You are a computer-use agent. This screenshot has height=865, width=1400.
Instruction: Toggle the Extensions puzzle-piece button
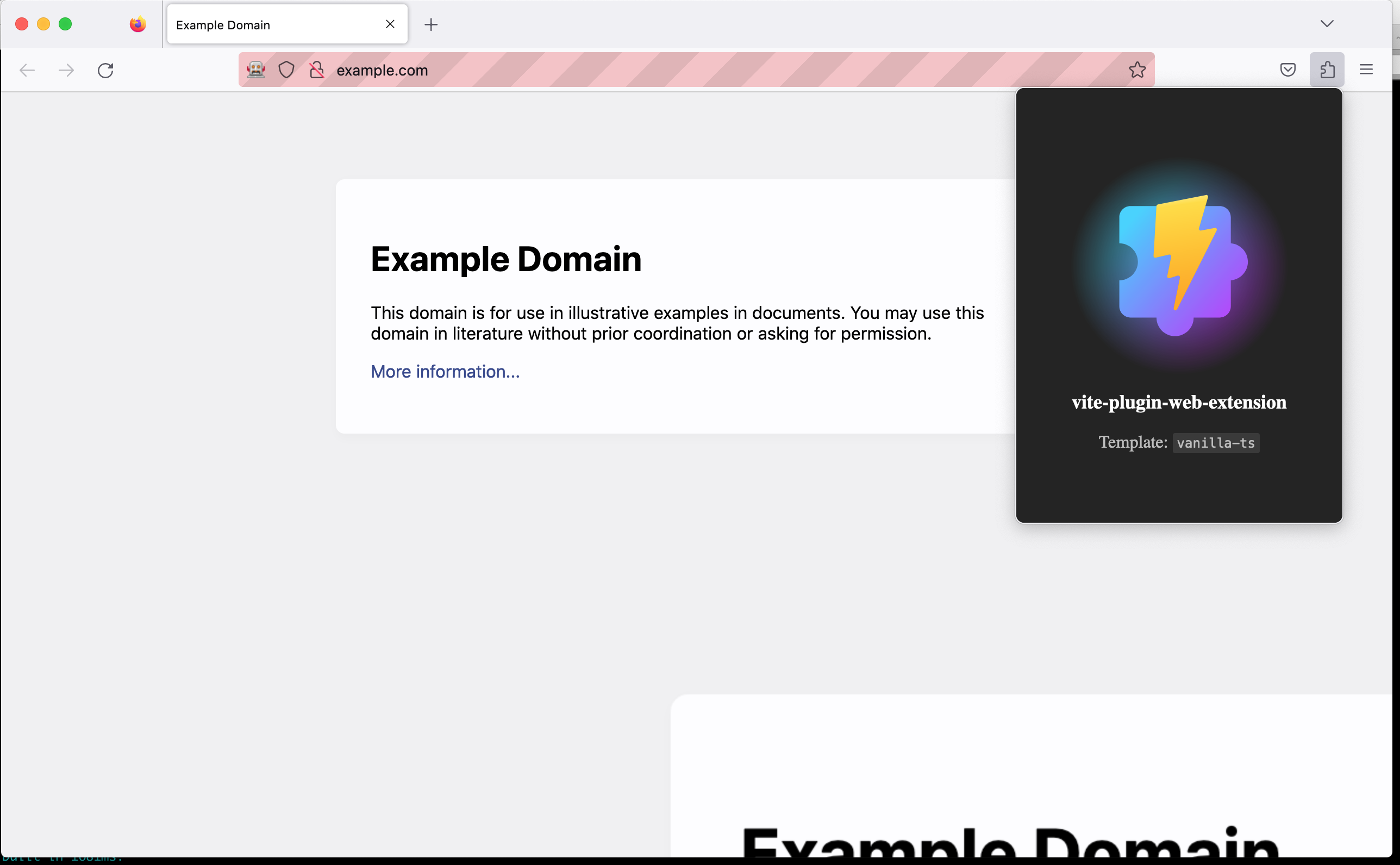click(1327, 70)
